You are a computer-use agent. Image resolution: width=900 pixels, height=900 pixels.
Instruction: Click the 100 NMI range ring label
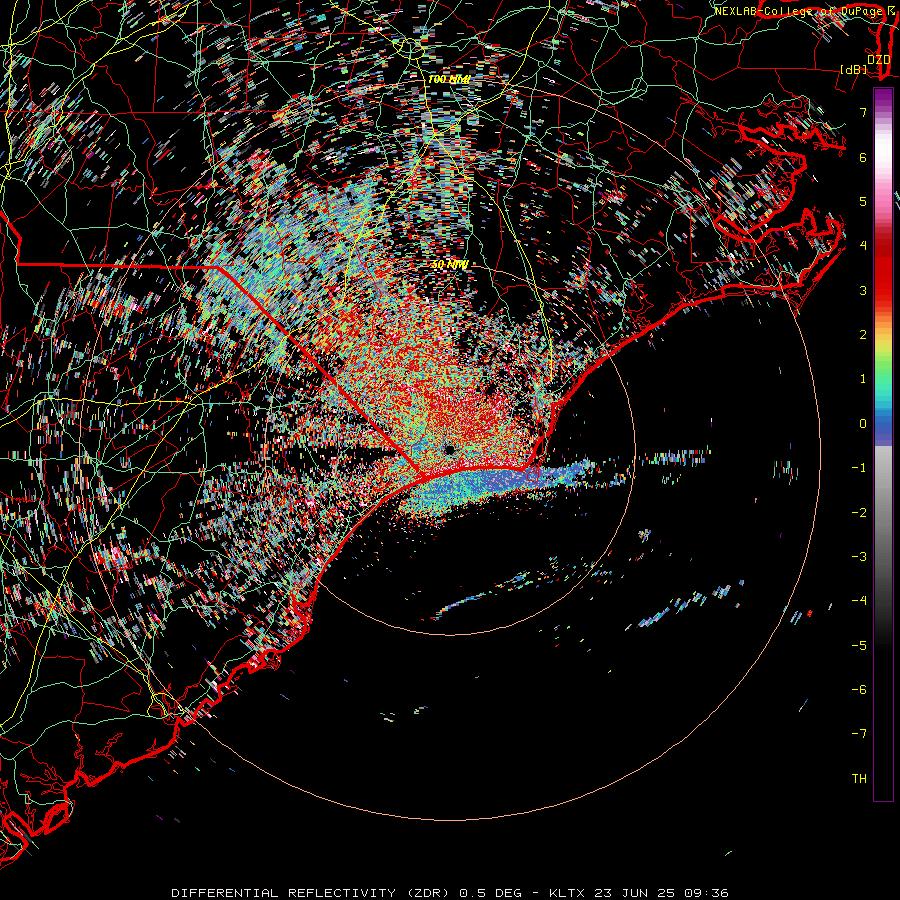[449, 79]
